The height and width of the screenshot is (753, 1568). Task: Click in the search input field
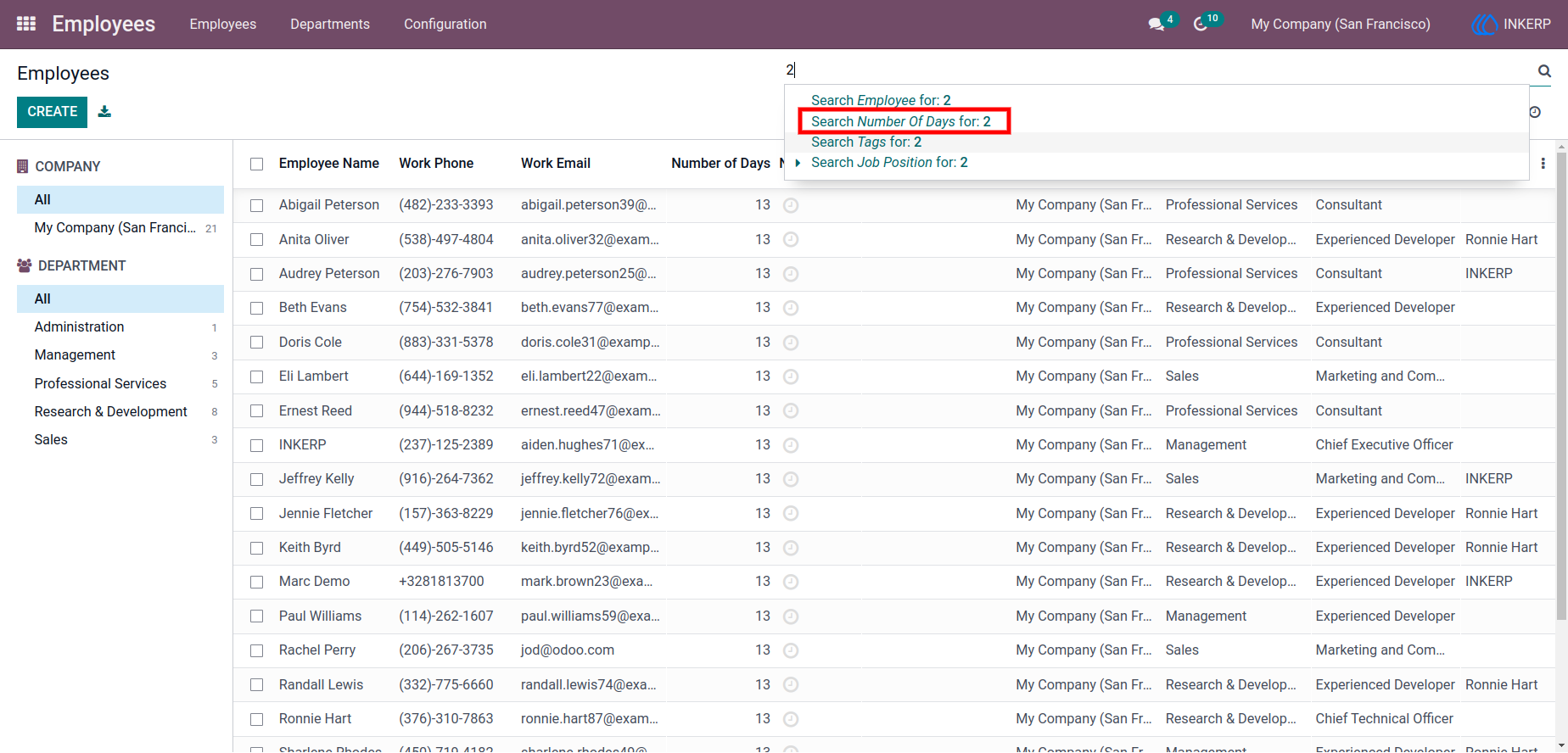1158,70
